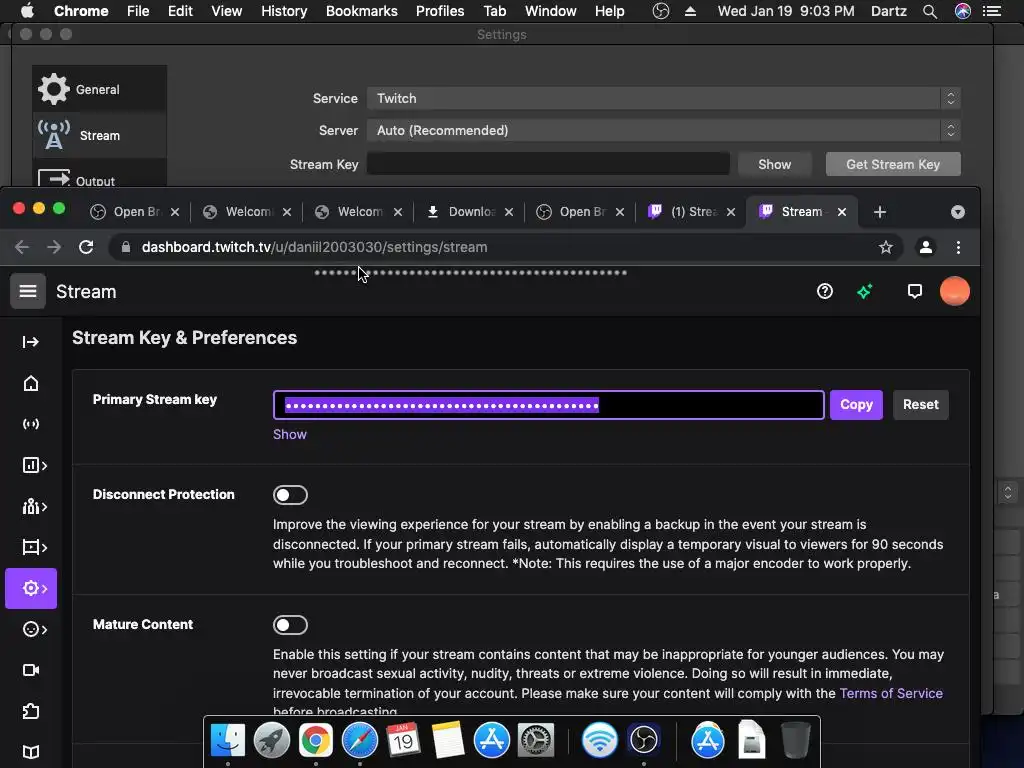Open Finder from the Dock

(227, 741)
